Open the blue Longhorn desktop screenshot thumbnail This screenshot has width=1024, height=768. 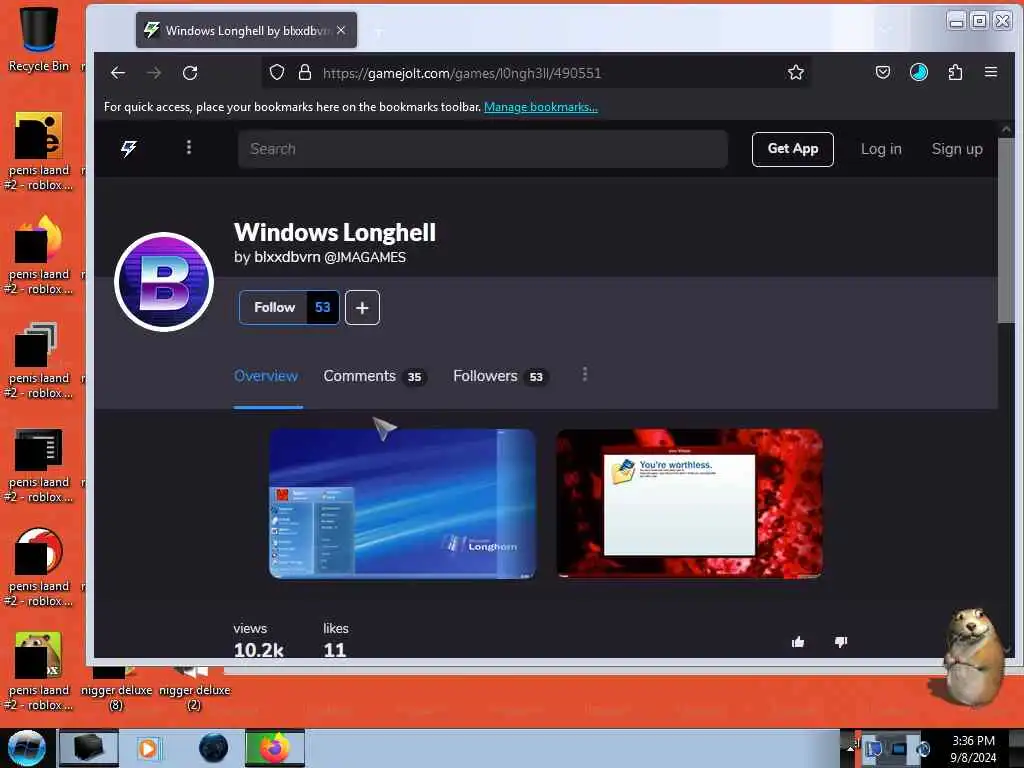pos(402,504)
